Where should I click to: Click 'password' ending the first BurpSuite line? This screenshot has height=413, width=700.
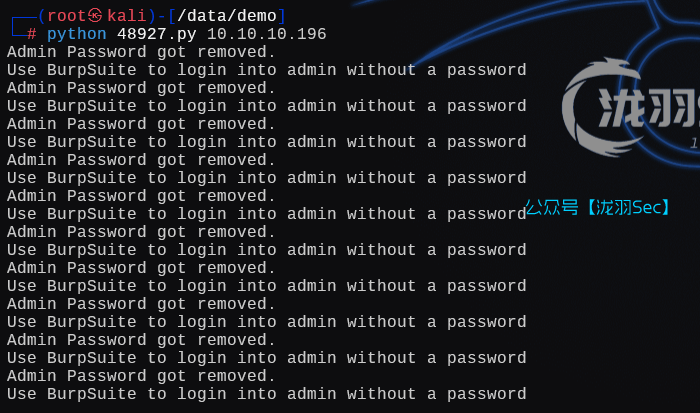[487, 70]
